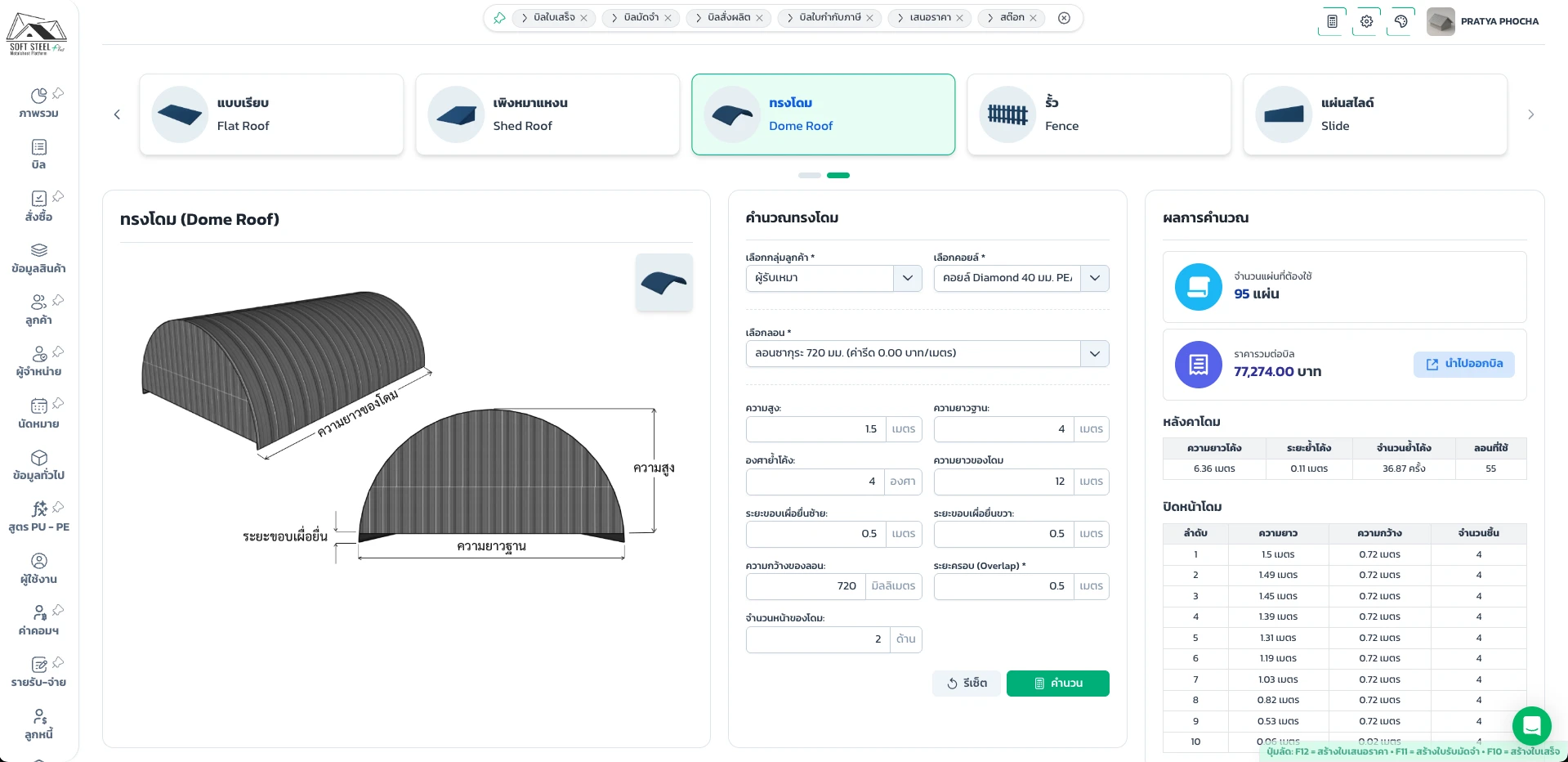Click the sheet count icon beside 95 แผ่น

1198,286
